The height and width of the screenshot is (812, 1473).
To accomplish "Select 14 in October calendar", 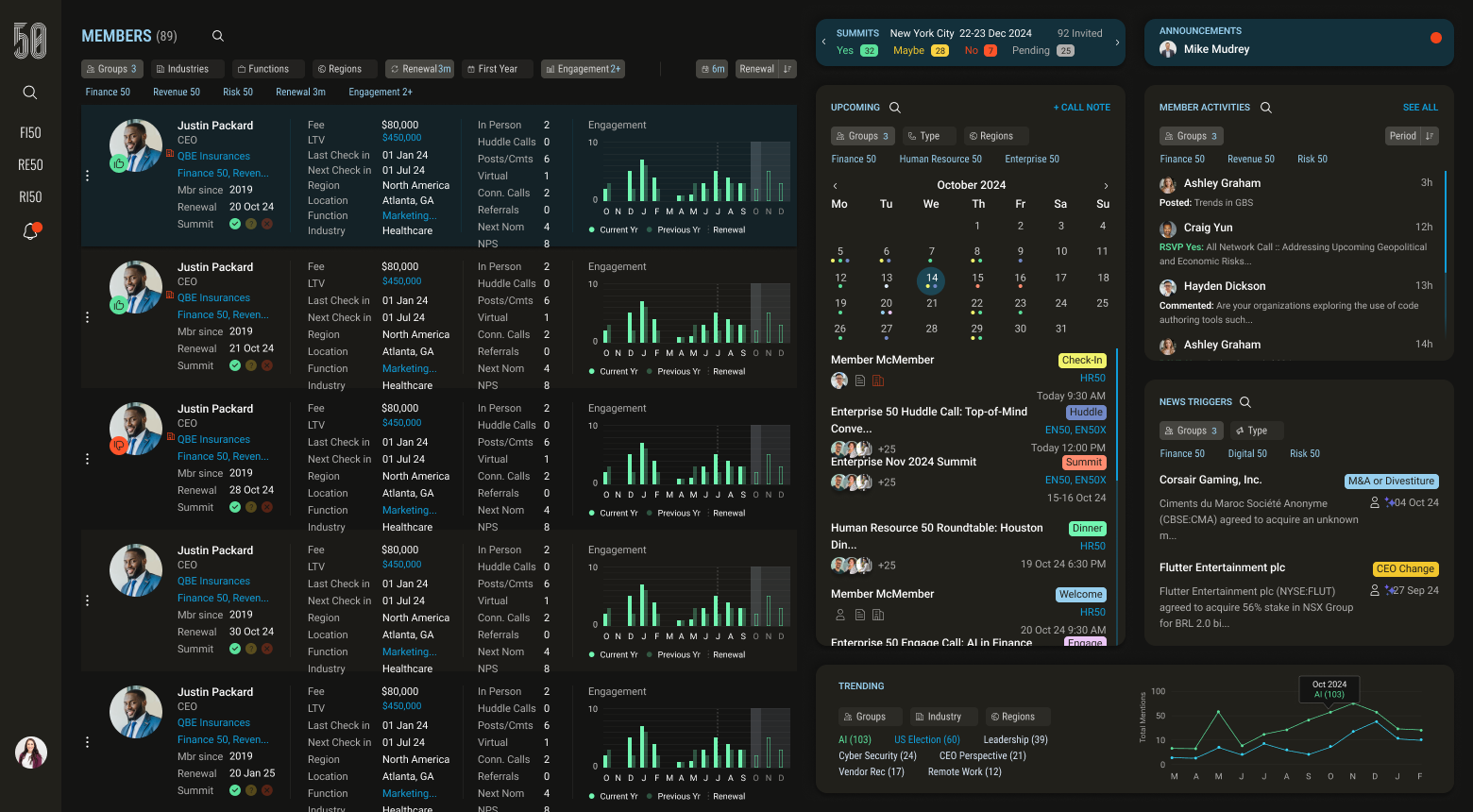I will (x=931, y=279).
